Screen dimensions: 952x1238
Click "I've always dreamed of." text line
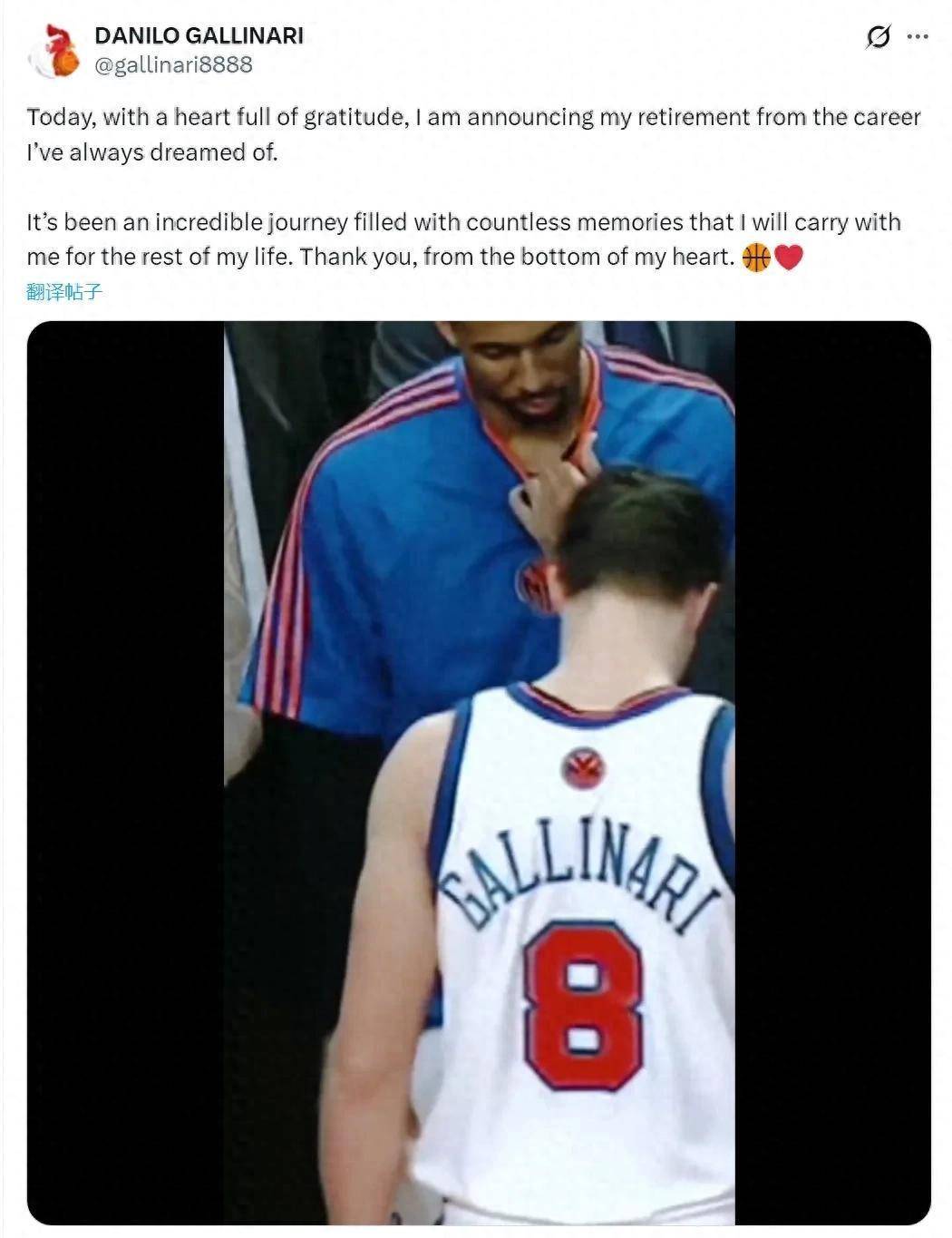point(152,152)
